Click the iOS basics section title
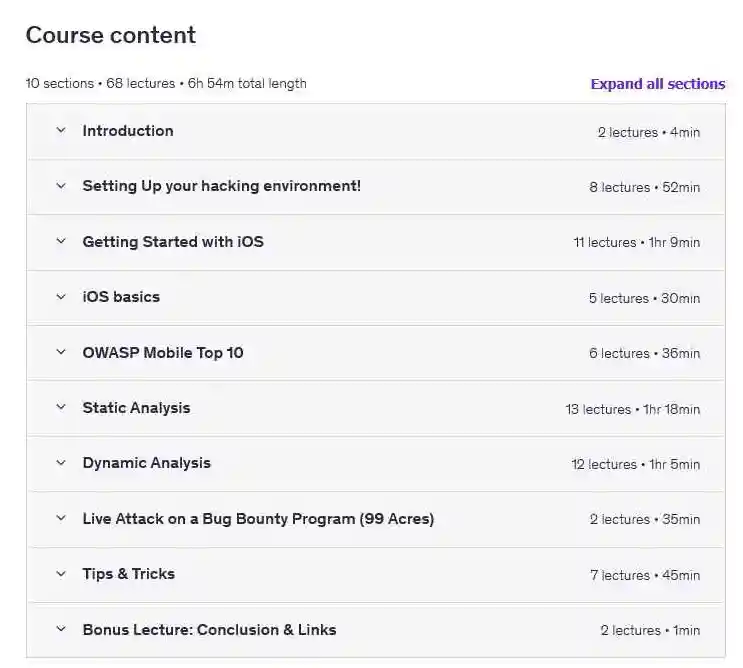Viewport: 743px width, 668px height. (x=121, y=297)
